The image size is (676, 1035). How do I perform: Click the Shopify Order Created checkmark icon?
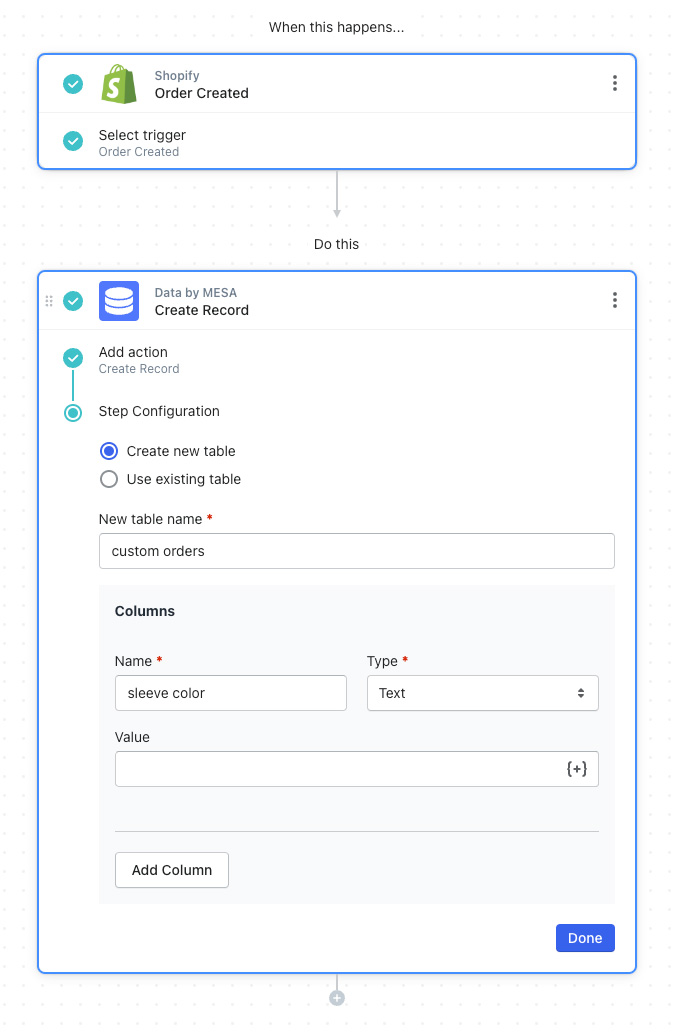(x=73, y=84)
